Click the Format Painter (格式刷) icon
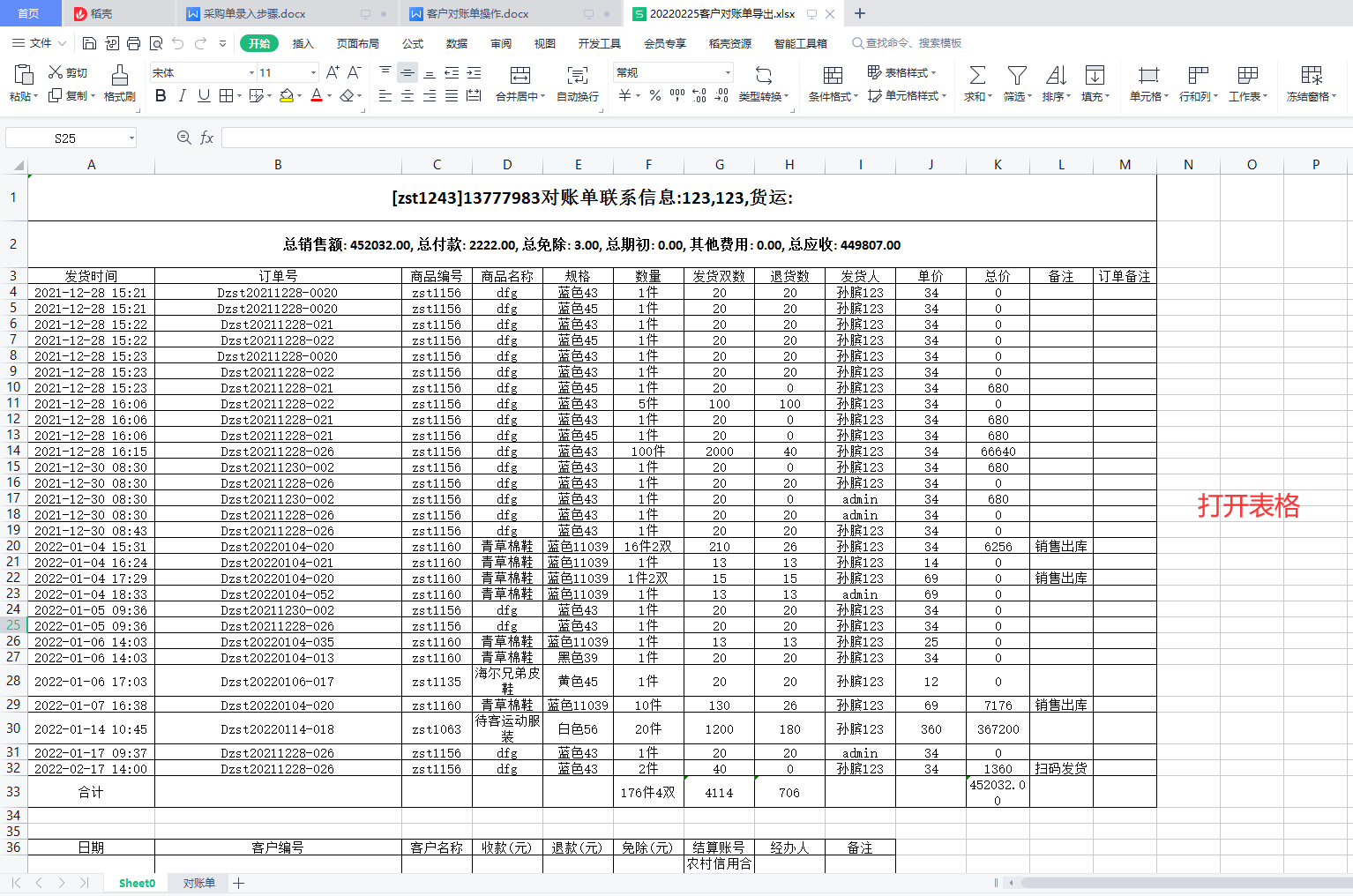Viewport: 1353px width, 896px height. [x=119, y=76]
